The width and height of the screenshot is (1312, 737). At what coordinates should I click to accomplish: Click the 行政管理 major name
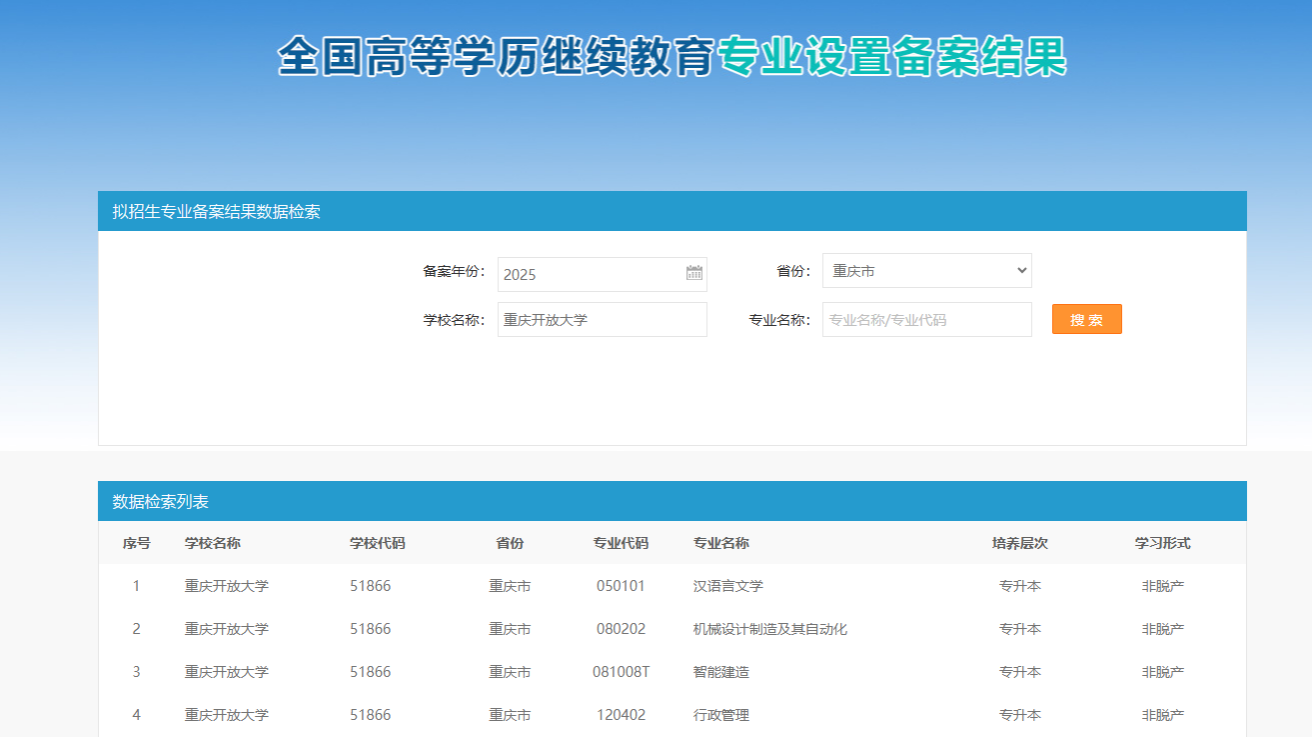tap(720, 715)
